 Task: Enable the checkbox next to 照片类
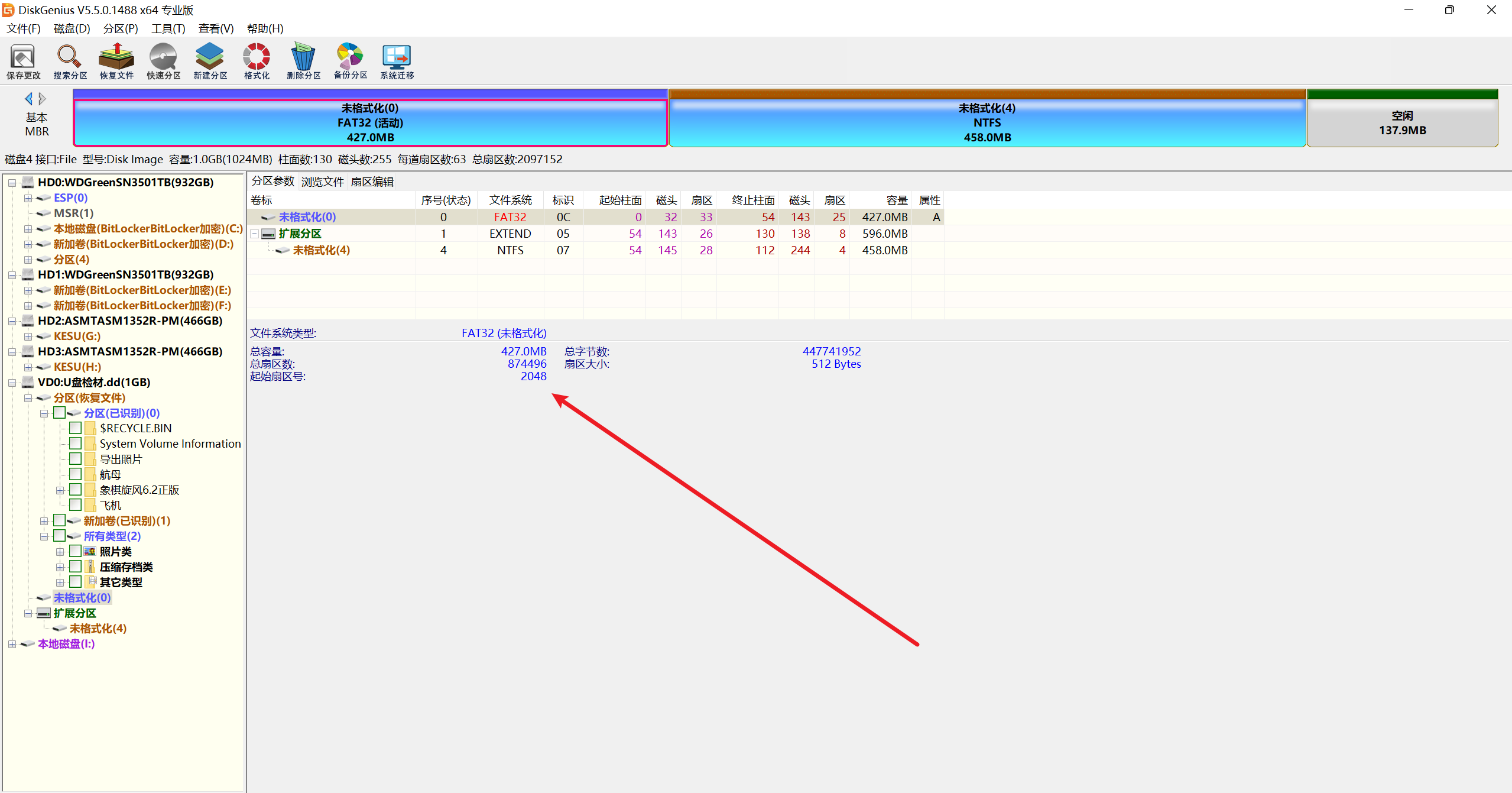tap(75, 551)
